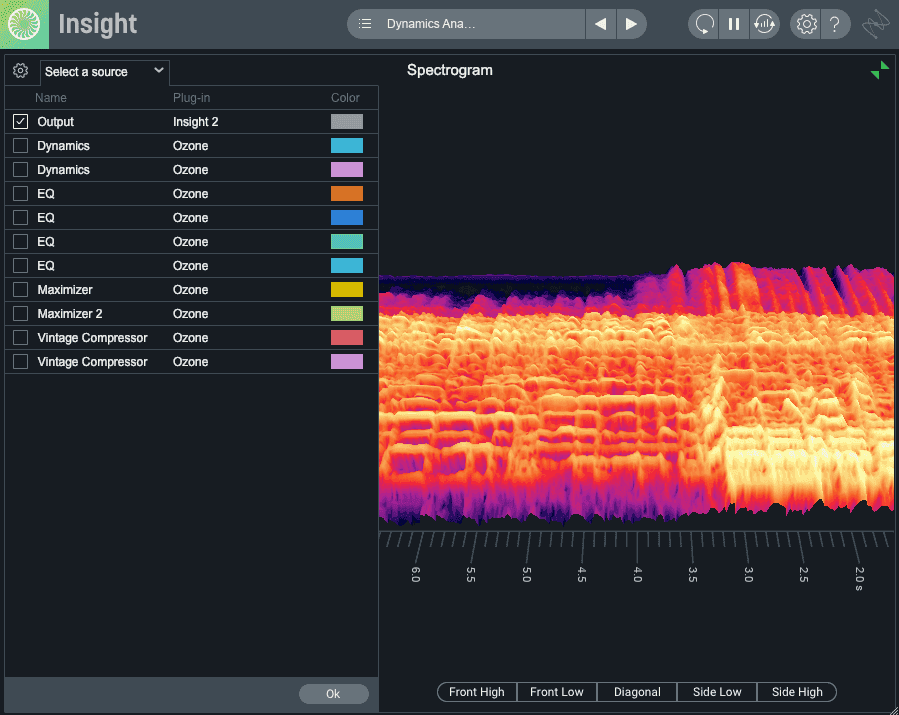Click the iZotope logo at top right
The width and height of the screenshot is (899, 715).
(876, 24)
